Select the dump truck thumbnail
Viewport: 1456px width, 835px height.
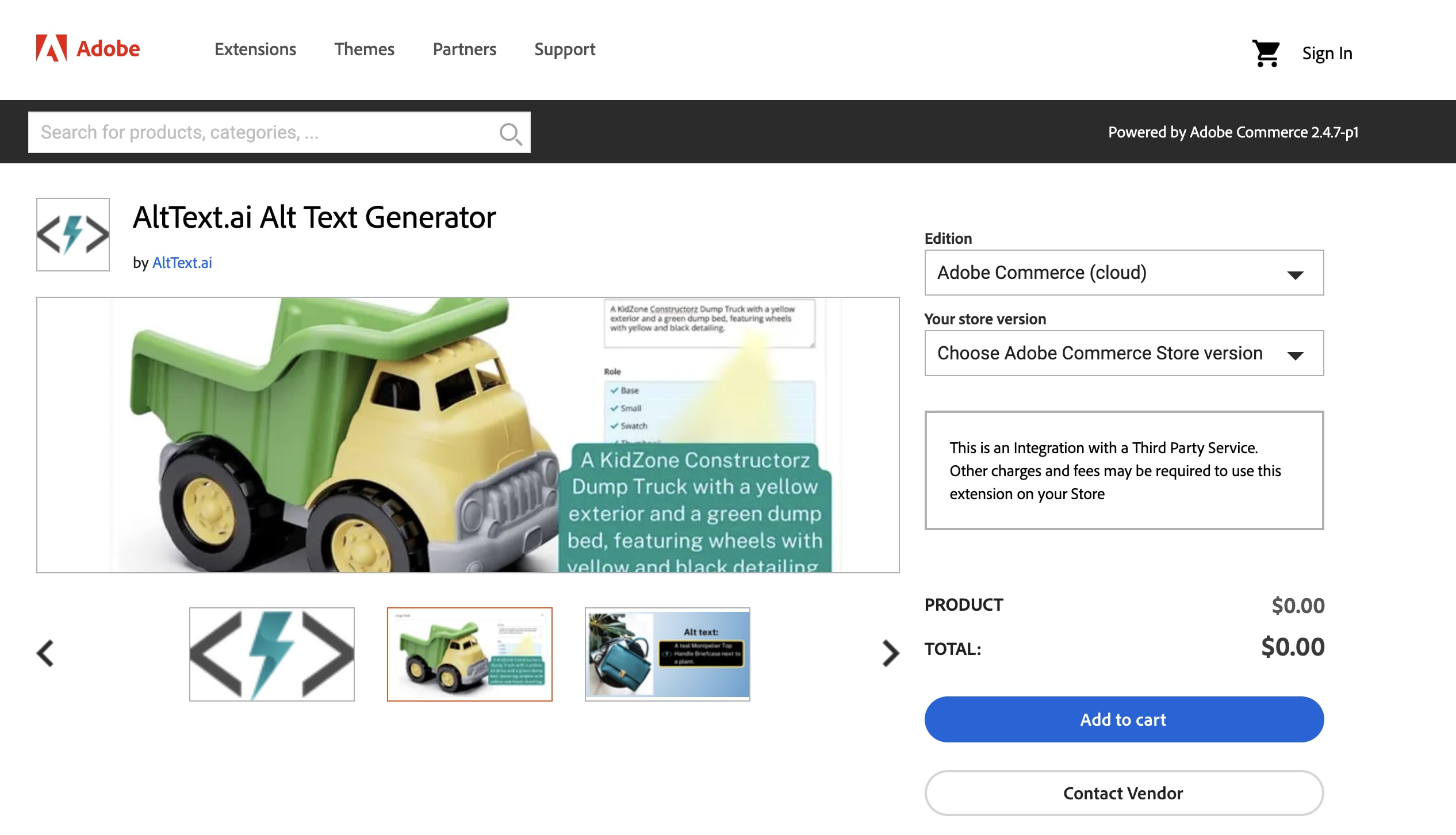tap(470, 654)
